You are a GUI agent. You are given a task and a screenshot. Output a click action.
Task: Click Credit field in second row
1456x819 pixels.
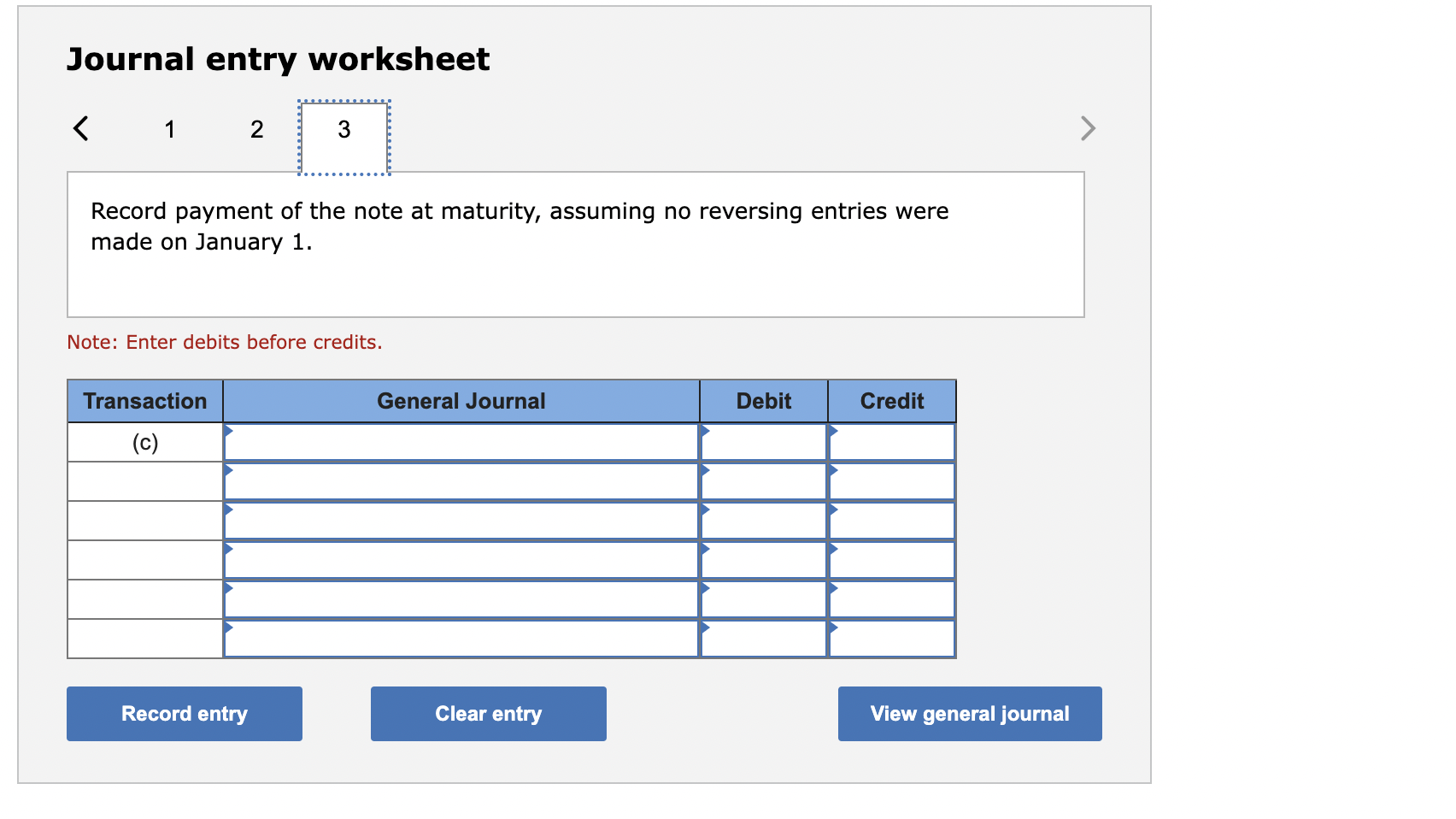tap(892, 481)
